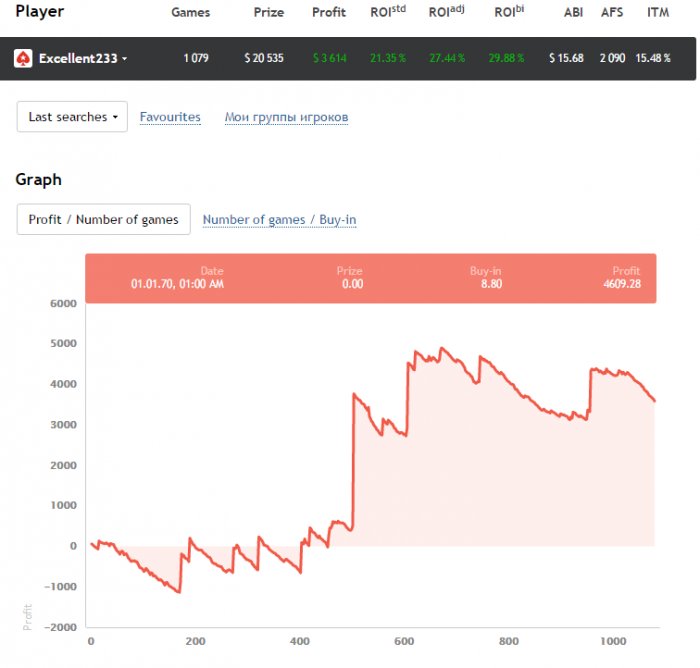Viewport: 700px width, 668px height.
Task: Click the ITM column header
Action: (658, 13)
